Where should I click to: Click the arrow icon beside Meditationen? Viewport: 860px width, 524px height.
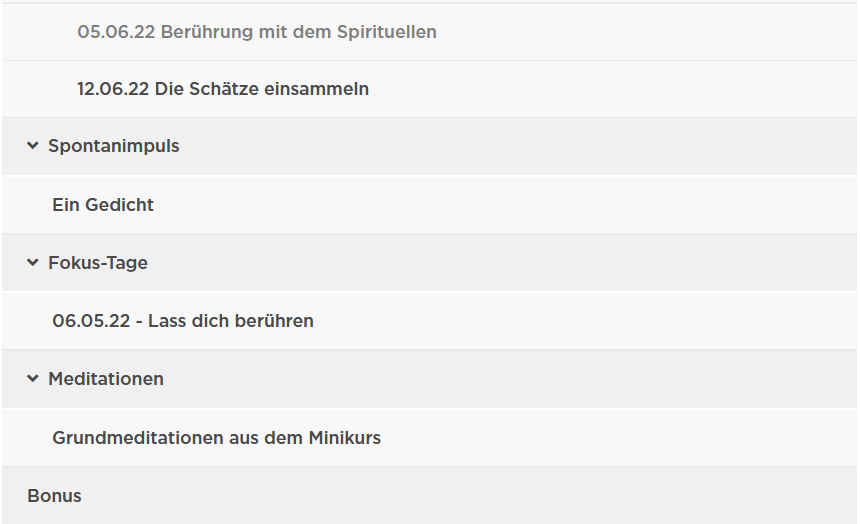pos(33,379)
